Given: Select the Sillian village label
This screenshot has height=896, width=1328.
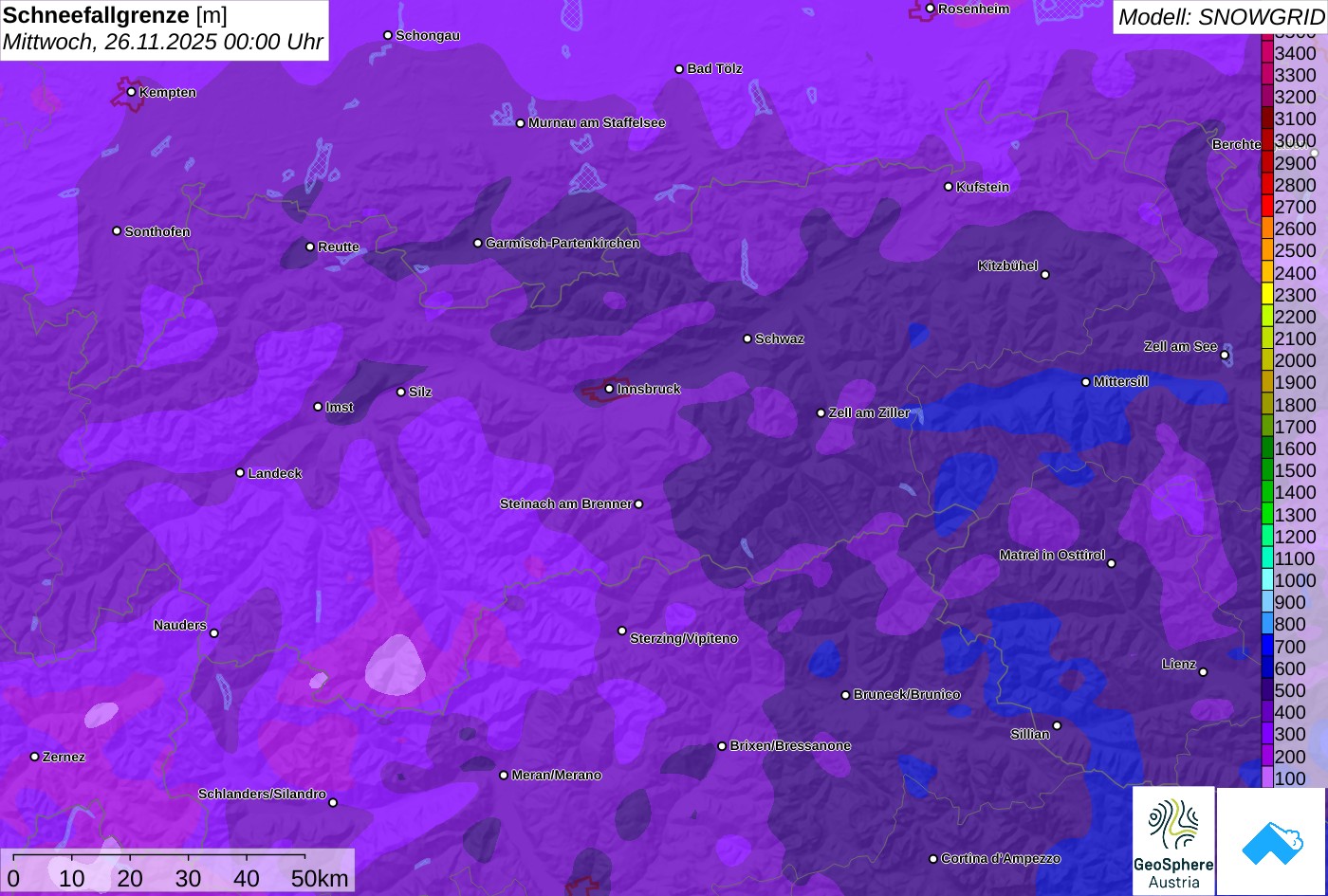Looking at the screenshot, I should click(x=1030, y=734).
